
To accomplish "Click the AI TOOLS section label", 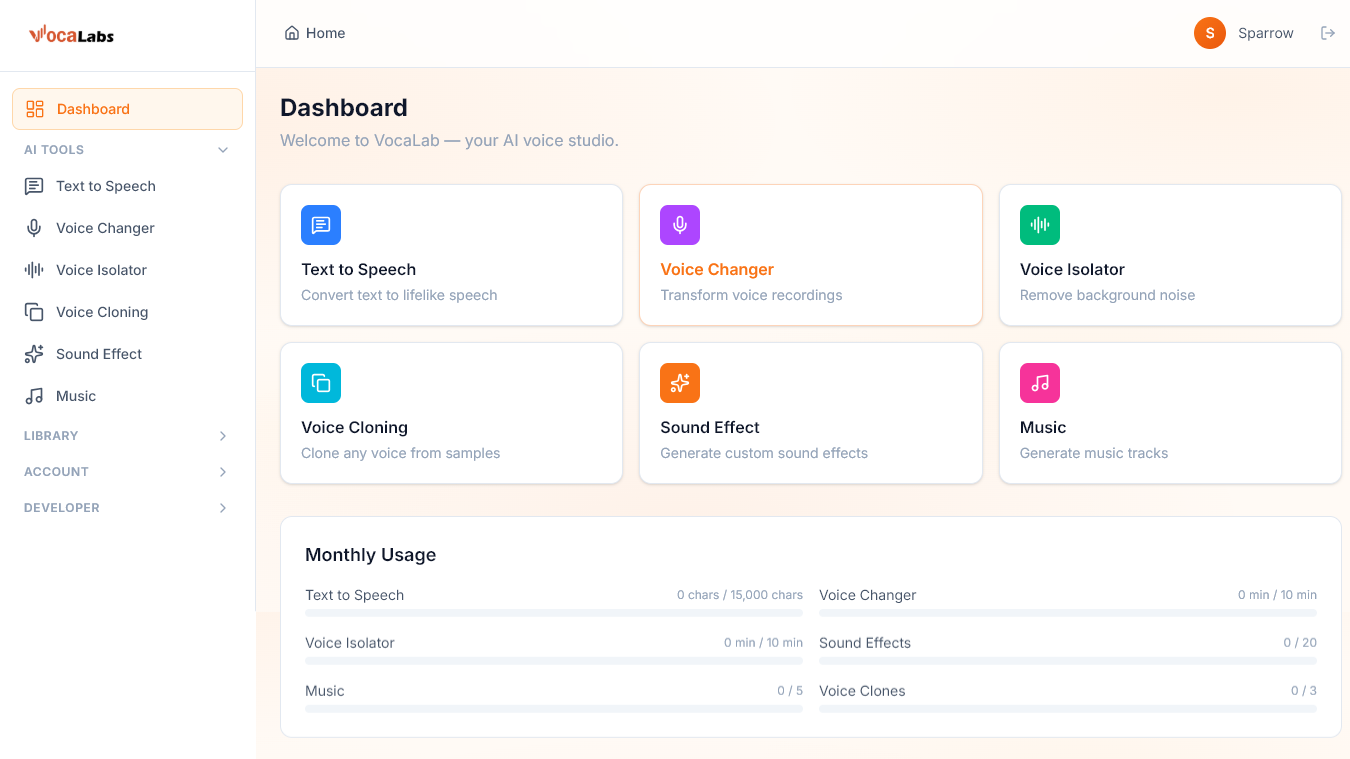I will [54, 150].
